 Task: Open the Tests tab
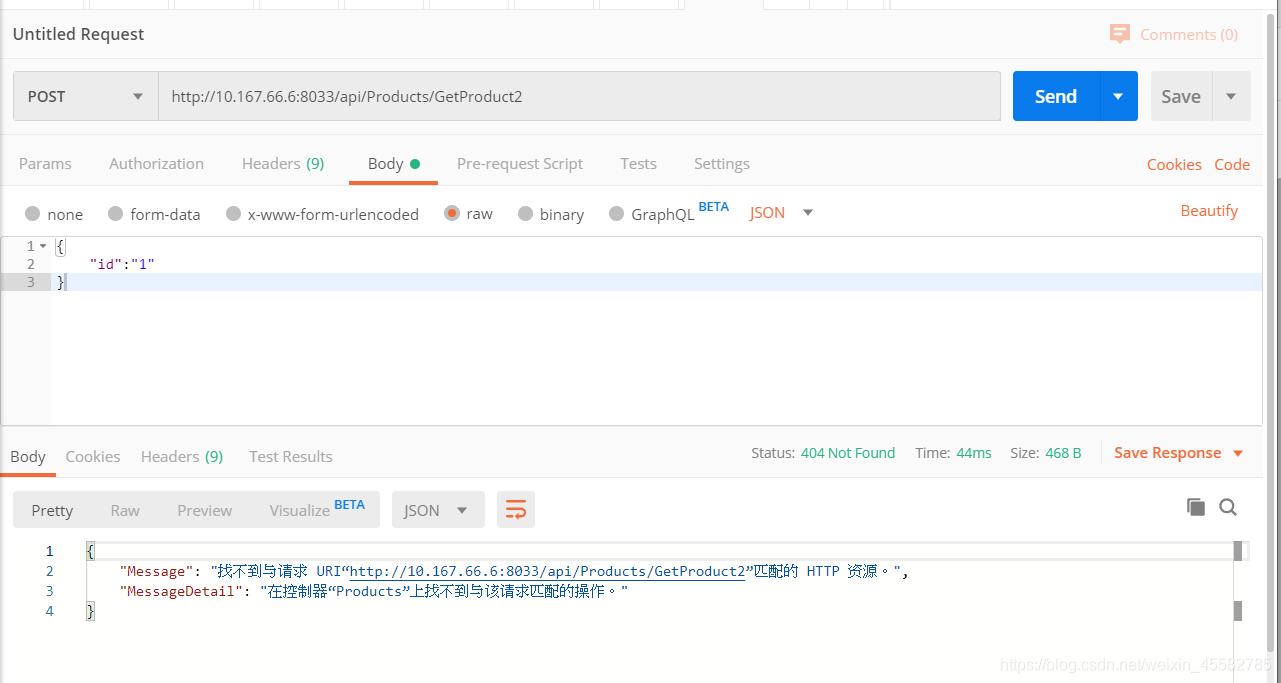(x=638, y=164)
